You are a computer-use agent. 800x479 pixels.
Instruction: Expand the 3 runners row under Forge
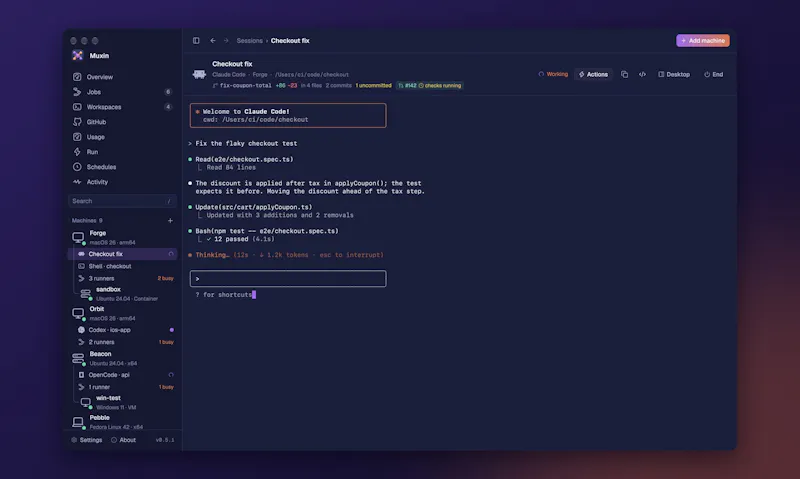(x=122, y=279)
